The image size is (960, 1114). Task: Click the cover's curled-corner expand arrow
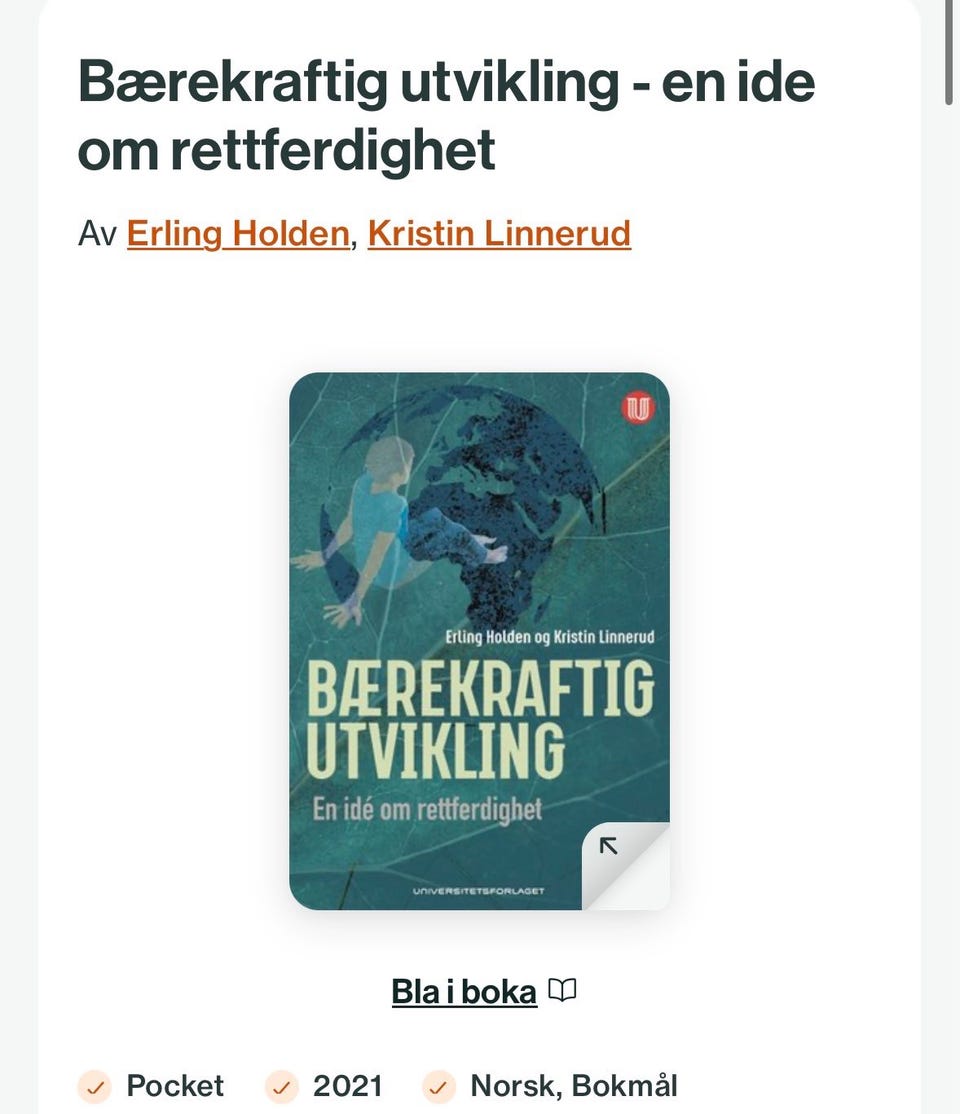pyautogui.click(x=608, y=845)
